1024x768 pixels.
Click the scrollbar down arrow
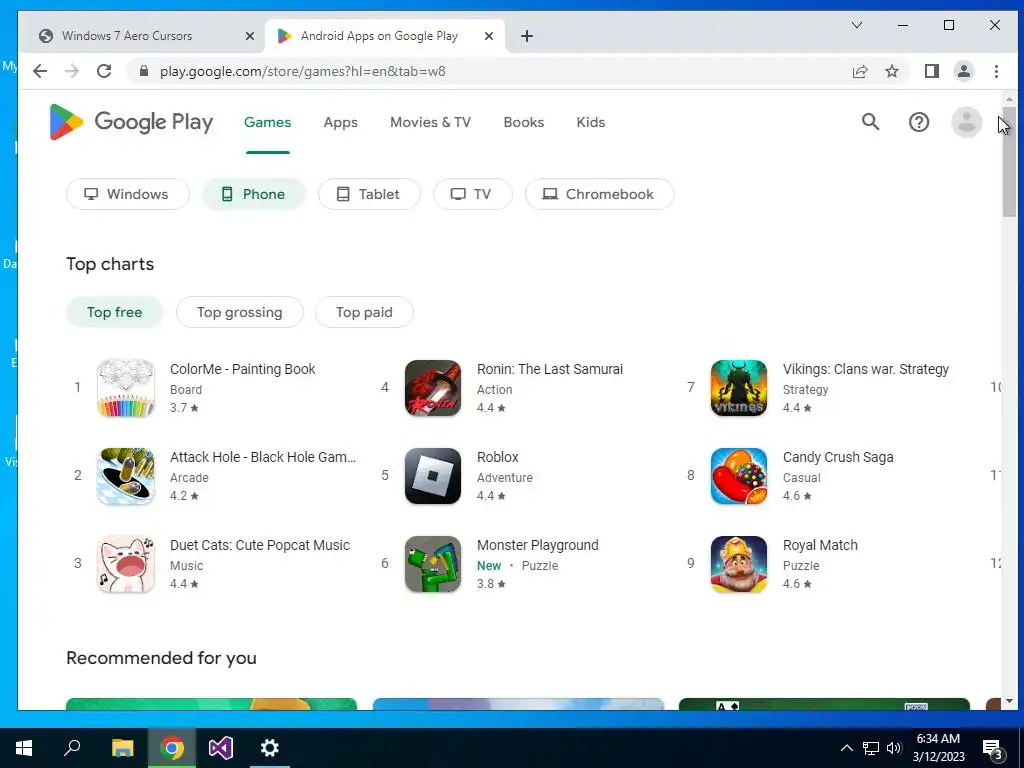pos(1009,701)
